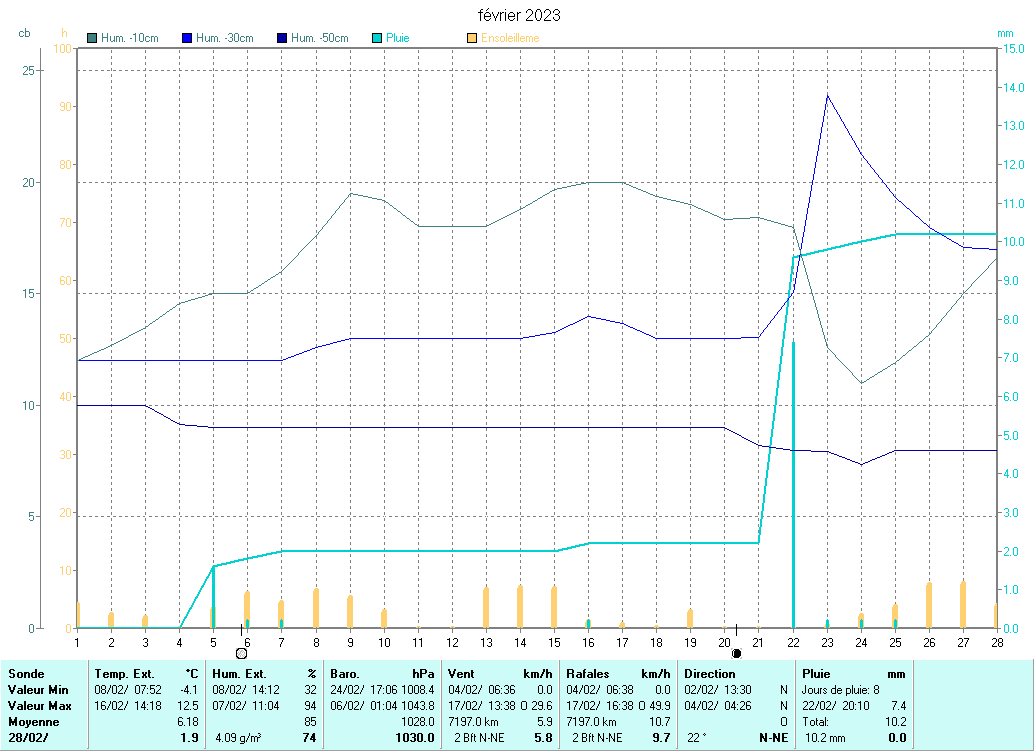Click the Hum. -10cm legend color square
The image size is (1034, 751).
pos(93,39)
